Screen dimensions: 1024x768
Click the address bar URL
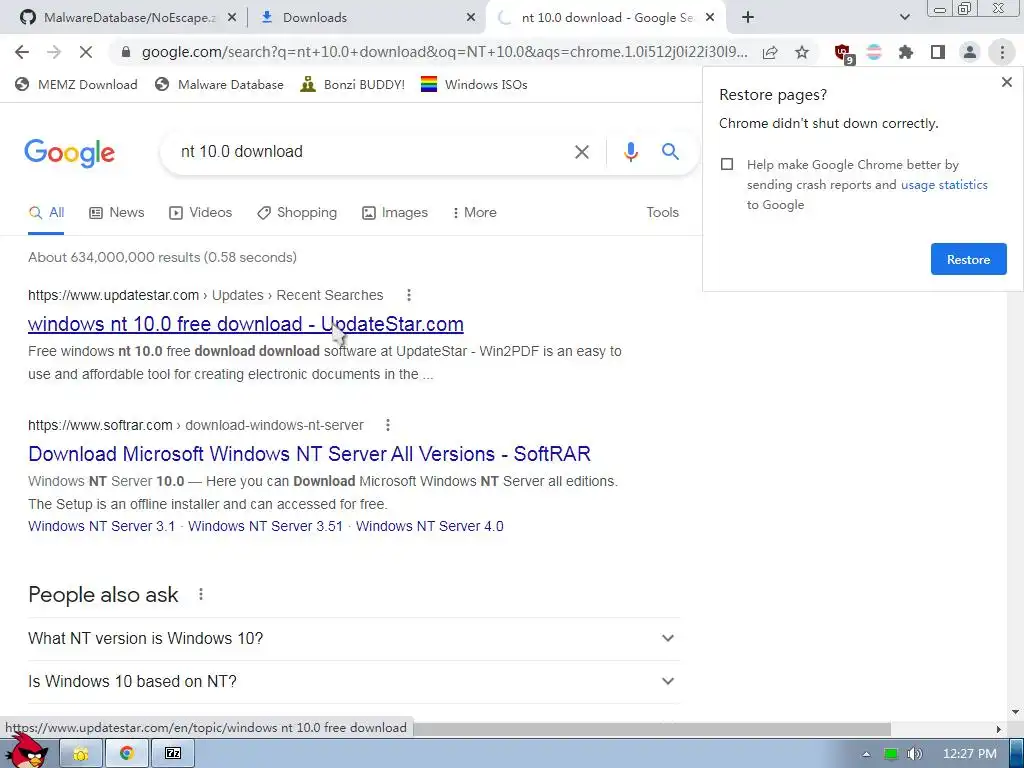click(x=444, y=52)
